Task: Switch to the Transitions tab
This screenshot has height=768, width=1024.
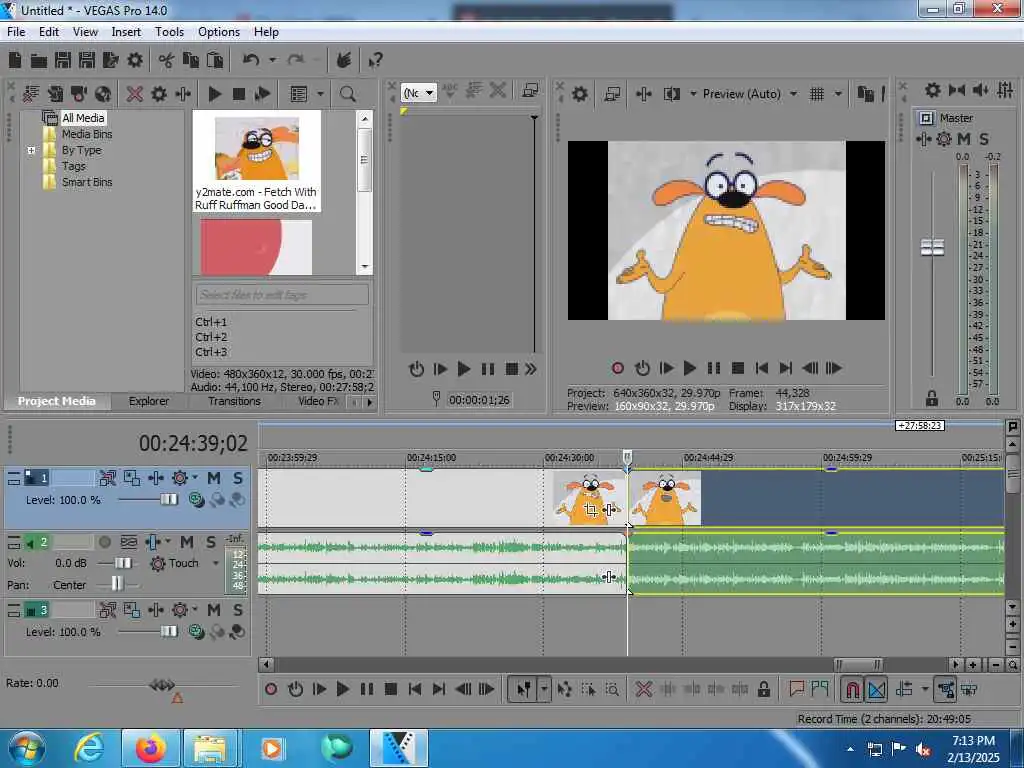Action: [x=234, y=401]
